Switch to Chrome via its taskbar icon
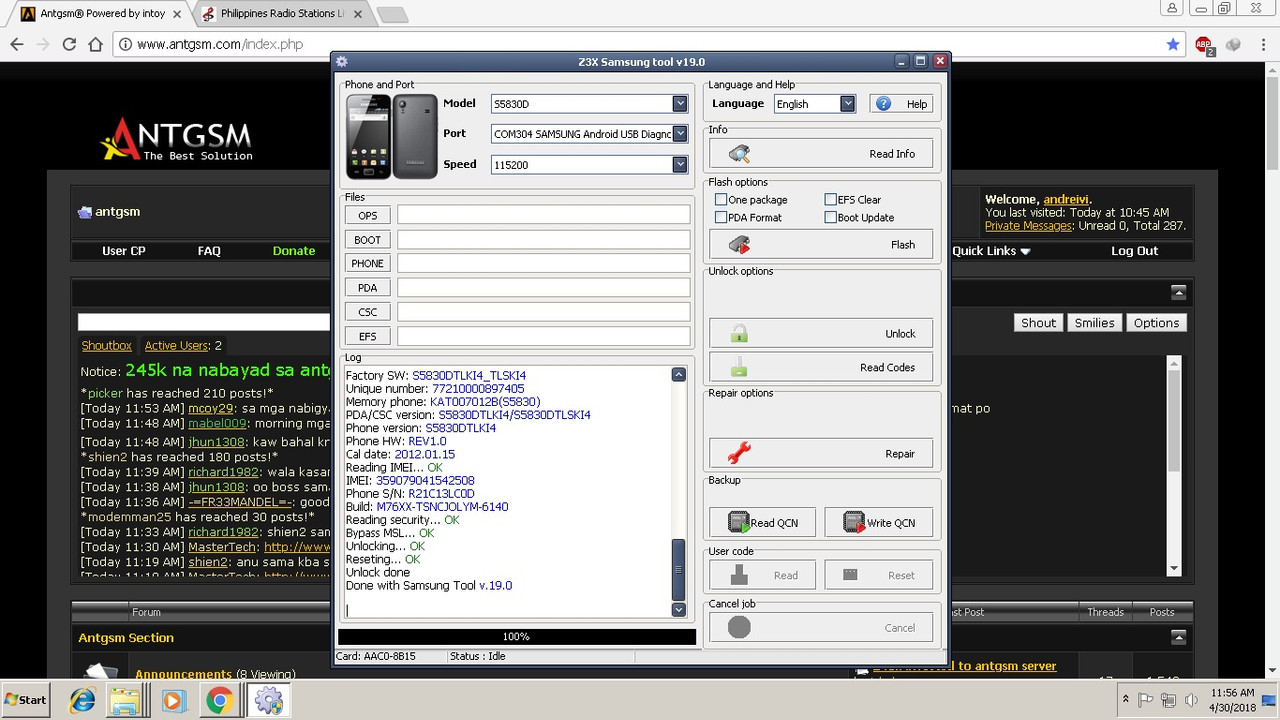The image size is (1280, 720). (219, 700)
